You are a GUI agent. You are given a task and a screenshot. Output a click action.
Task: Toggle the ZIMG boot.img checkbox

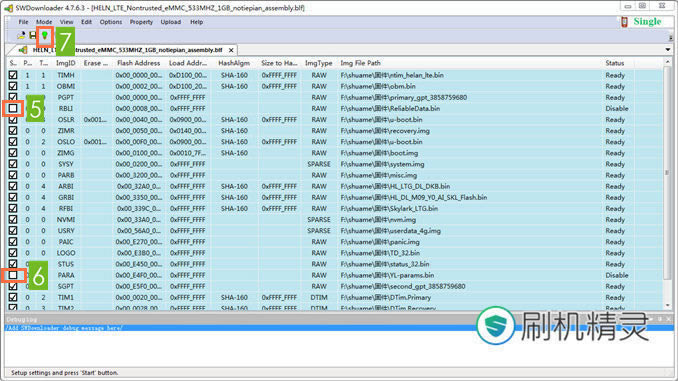pos(13,153)
